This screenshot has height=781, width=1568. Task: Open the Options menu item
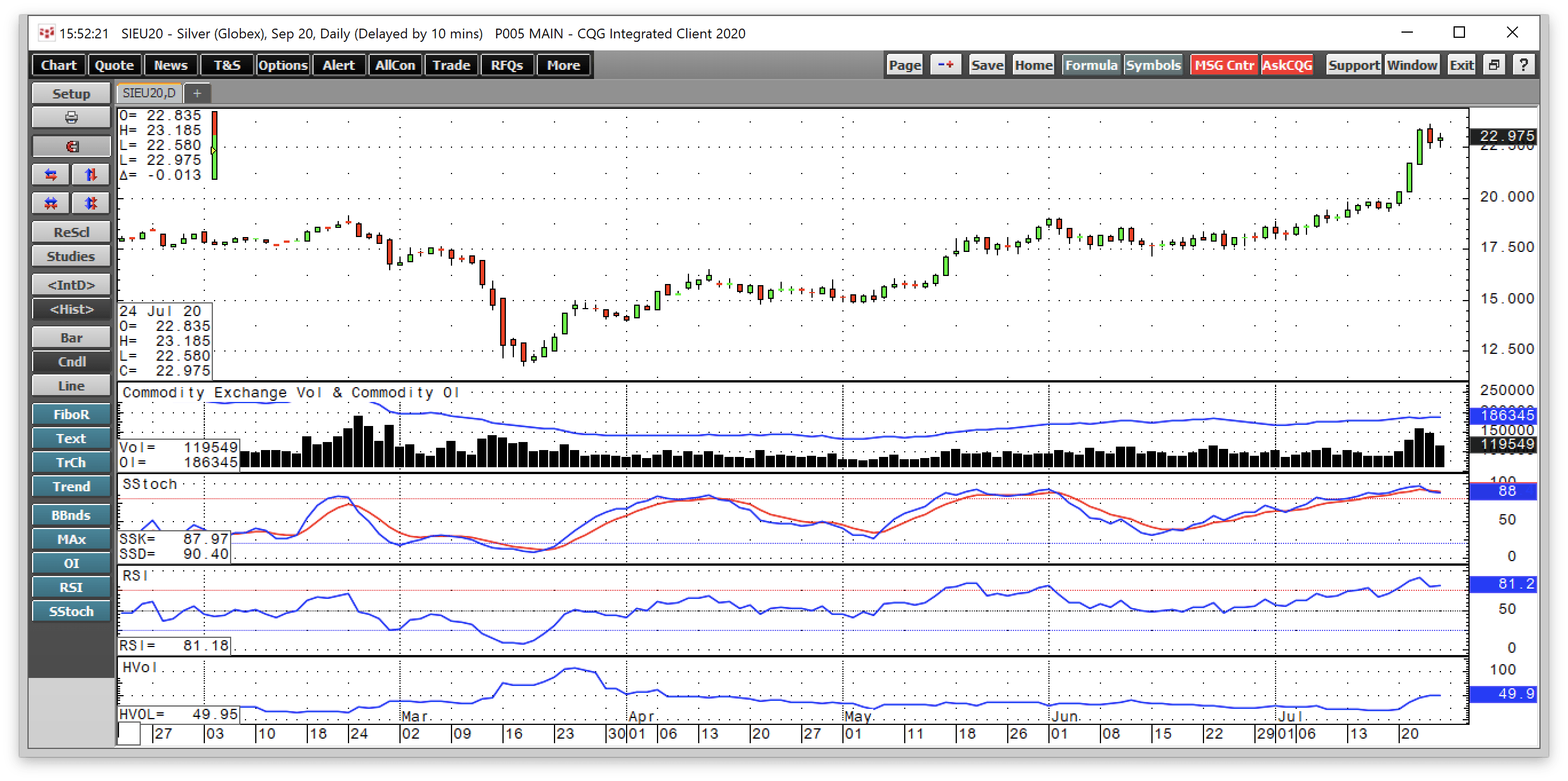pyautogui.click(x=283, y=65)
